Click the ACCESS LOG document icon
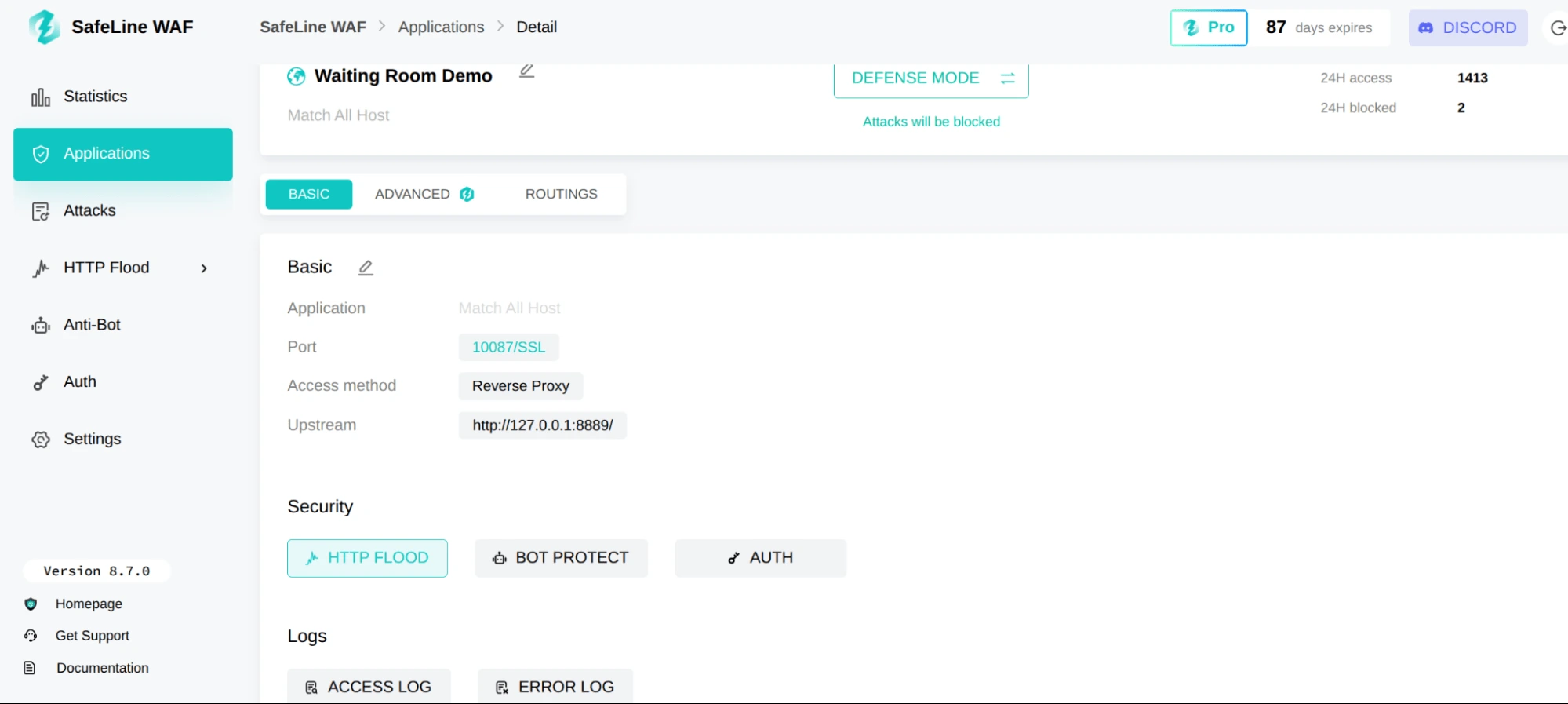The height and width of the screenshot is (704, 1568). click(311, 688)
